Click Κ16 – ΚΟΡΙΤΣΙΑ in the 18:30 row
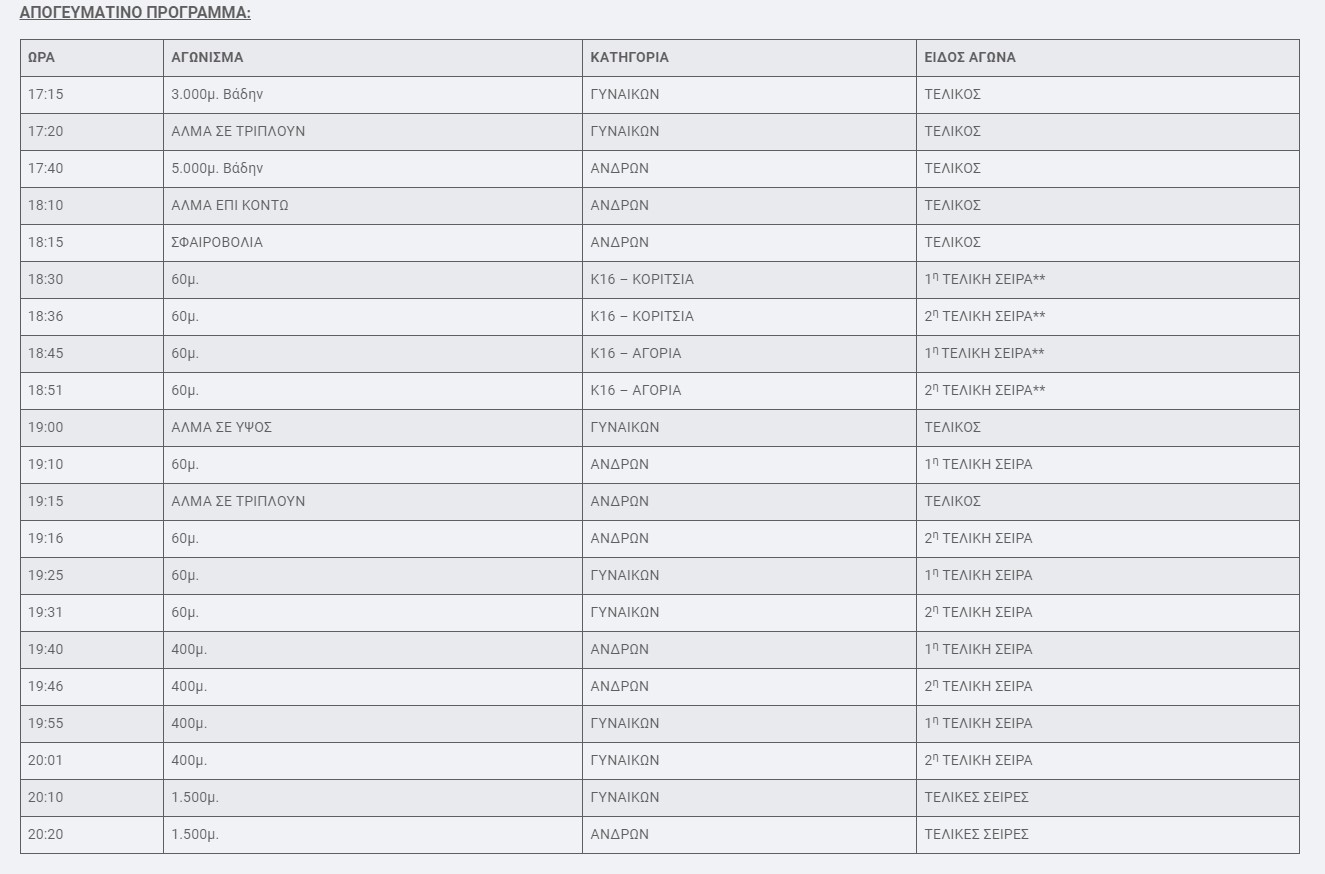This screenshot has width=1325, height=874. tap(642, 280)
